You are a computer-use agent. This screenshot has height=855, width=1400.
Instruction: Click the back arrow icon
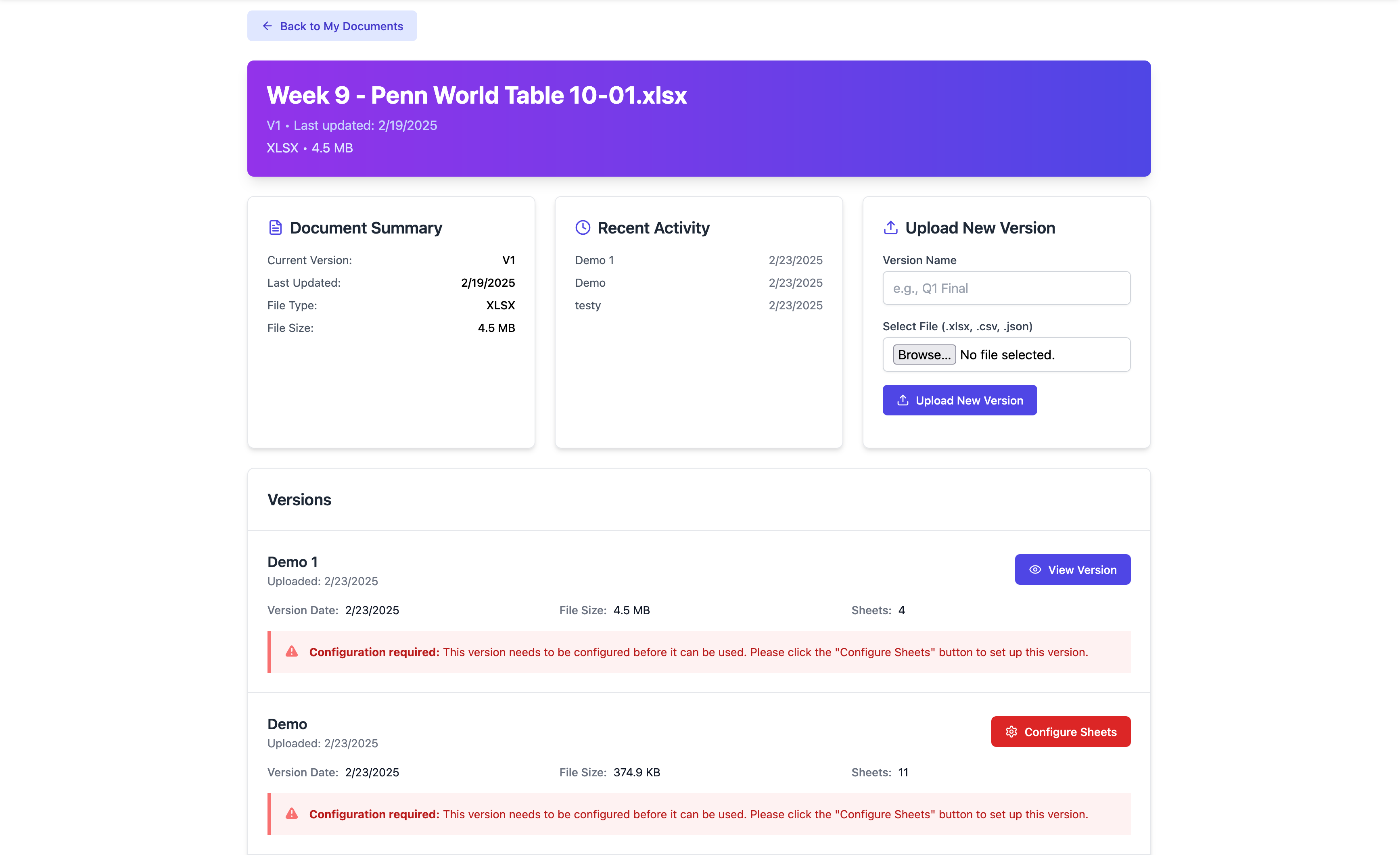[267, 26]
